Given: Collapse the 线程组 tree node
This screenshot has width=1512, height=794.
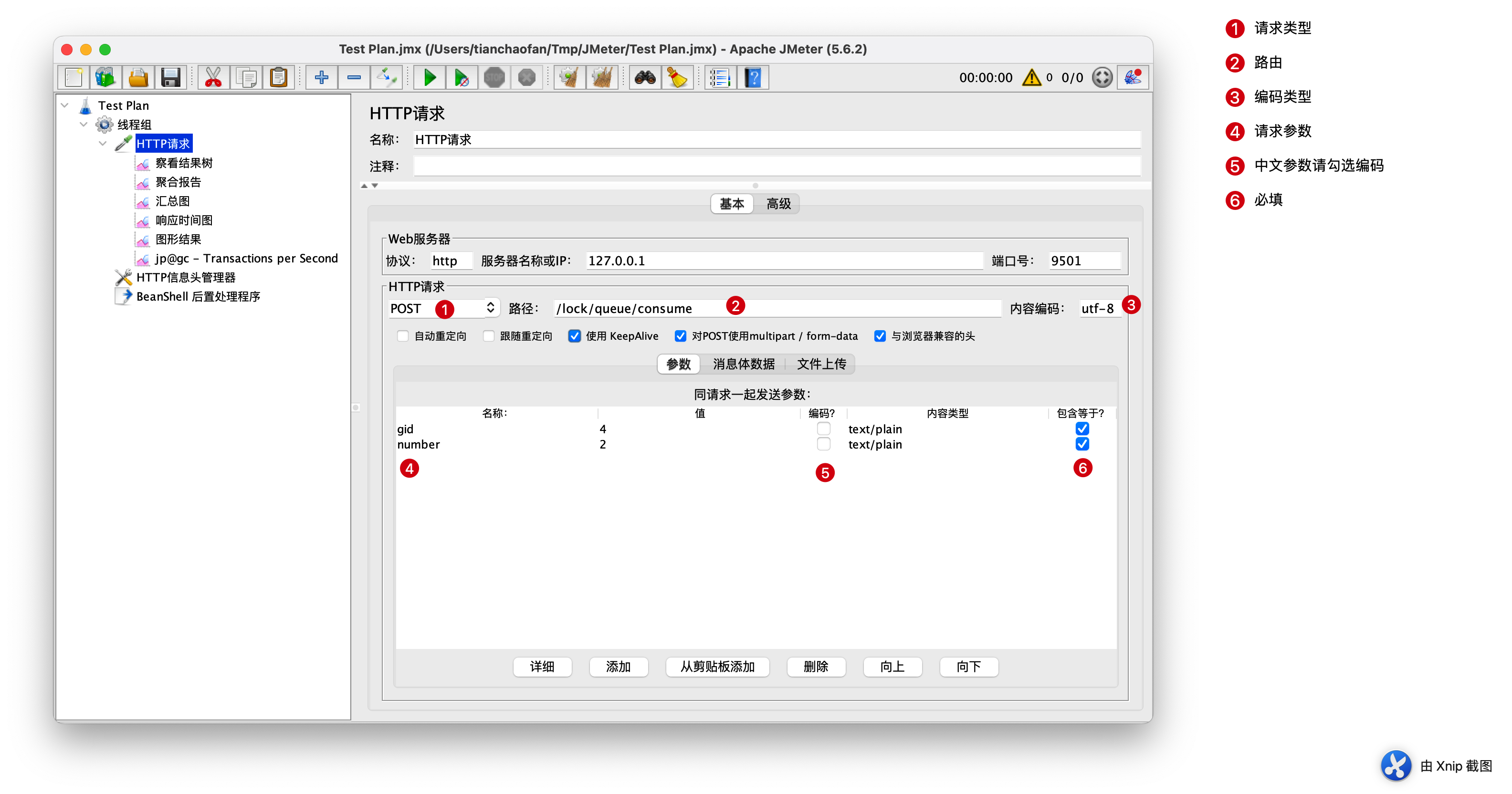Looking at the screenshot, I should pos(84,125).
